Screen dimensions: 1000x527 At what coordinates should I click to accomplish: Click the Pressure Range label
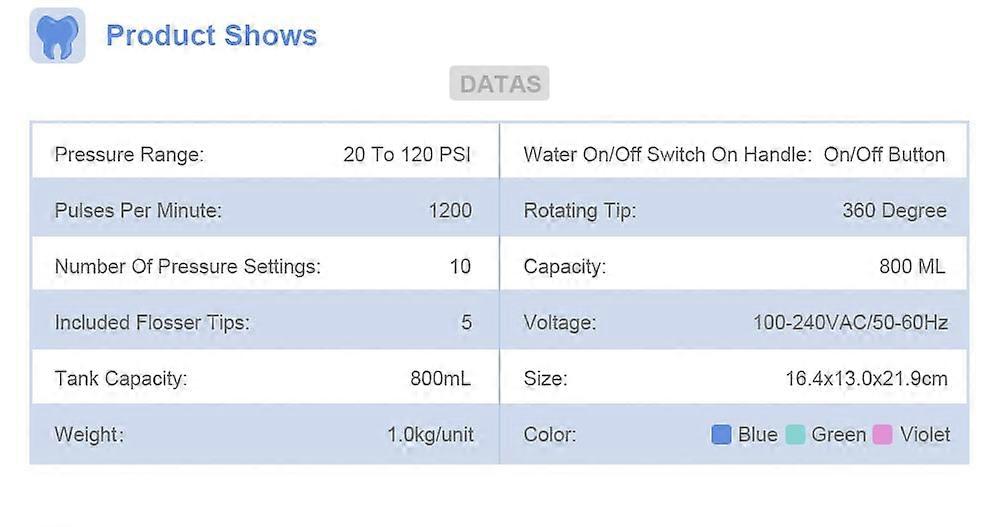129,155
